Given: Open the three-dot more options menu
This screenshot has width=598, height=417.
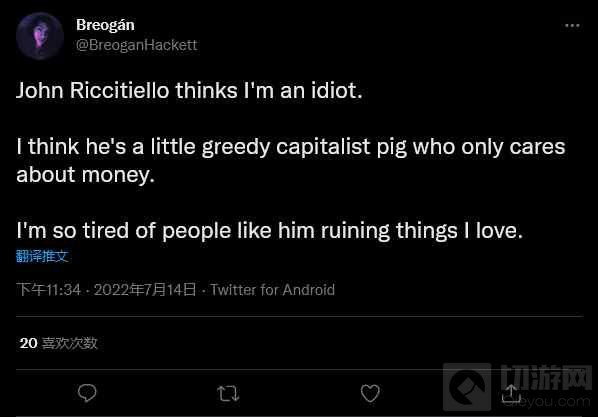Looking at the screenshot, I should [x=572, y=26].
